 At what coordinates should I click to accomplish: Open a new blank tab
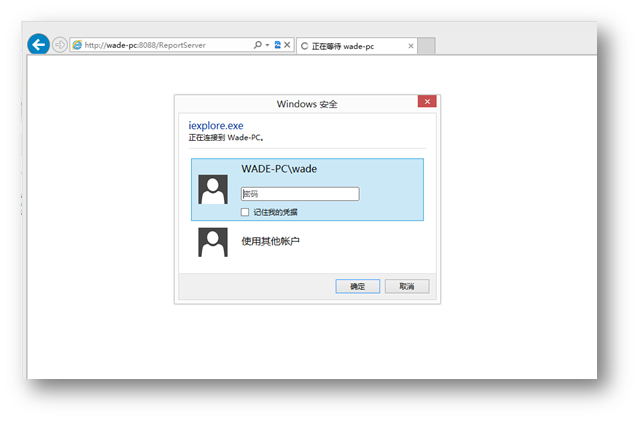tap(426, 46)
